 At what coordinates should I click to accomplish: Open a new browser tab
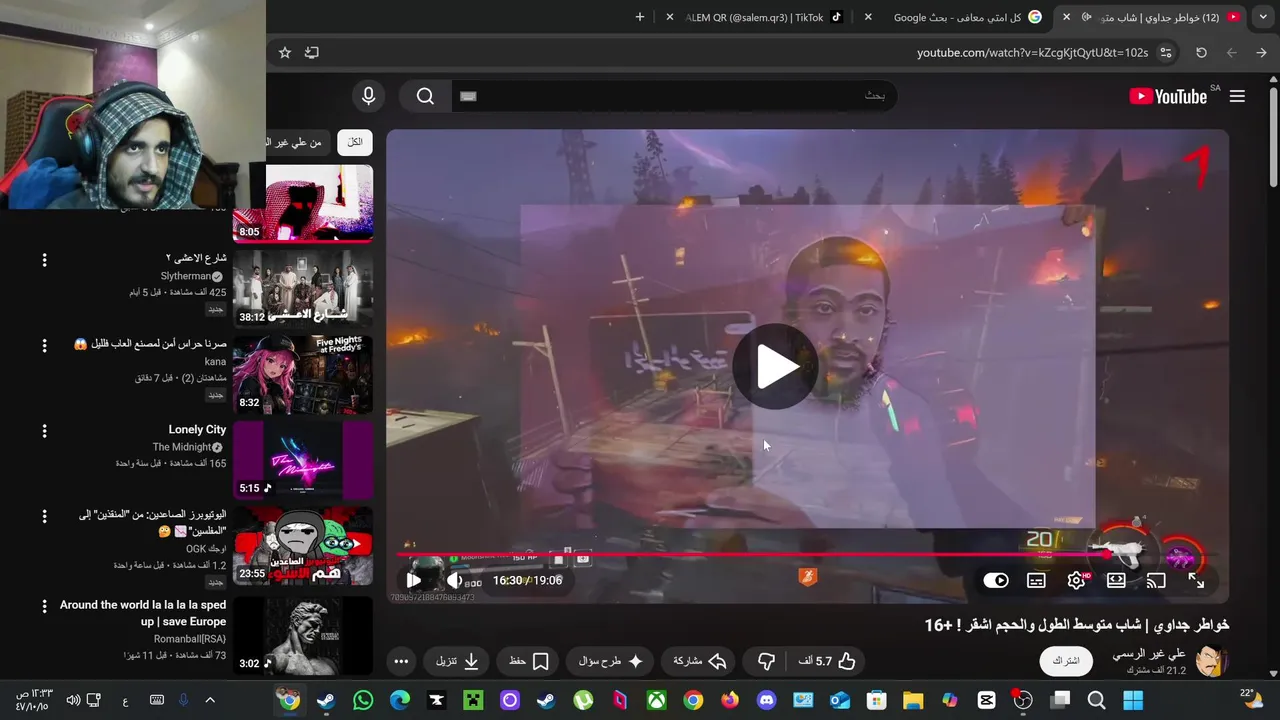point(640,17)
